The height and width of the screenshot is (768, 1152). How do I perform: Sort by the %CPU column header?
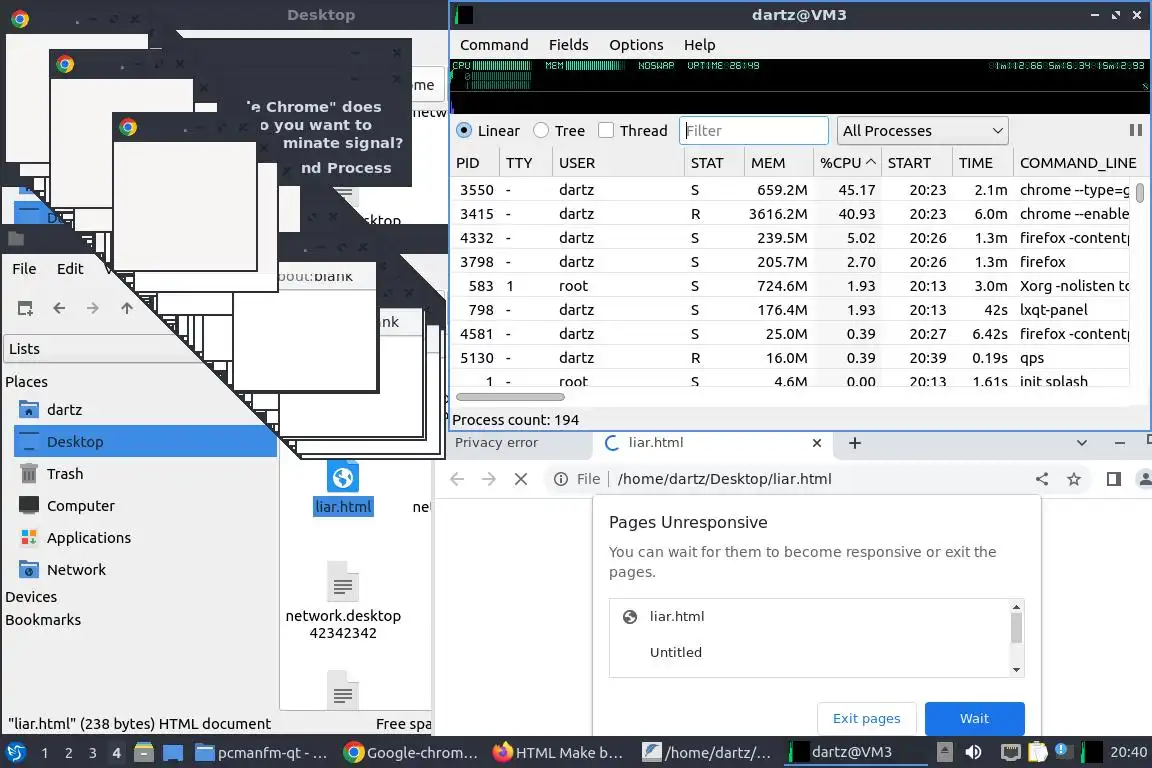tap(847, 163)
